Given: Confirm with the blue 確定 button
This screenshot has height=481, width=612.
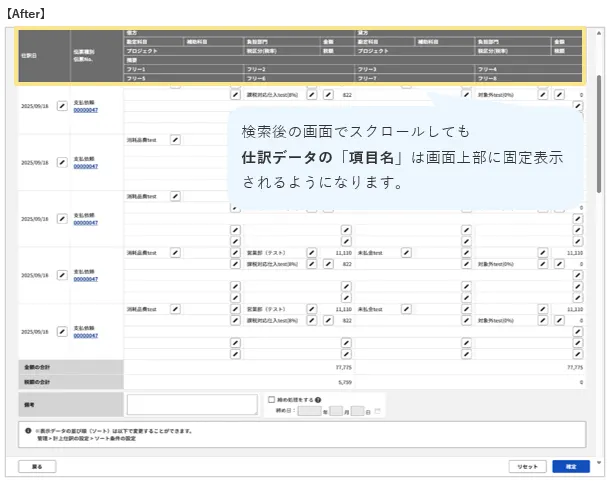Looking at the screenshot, I should 571,466.
